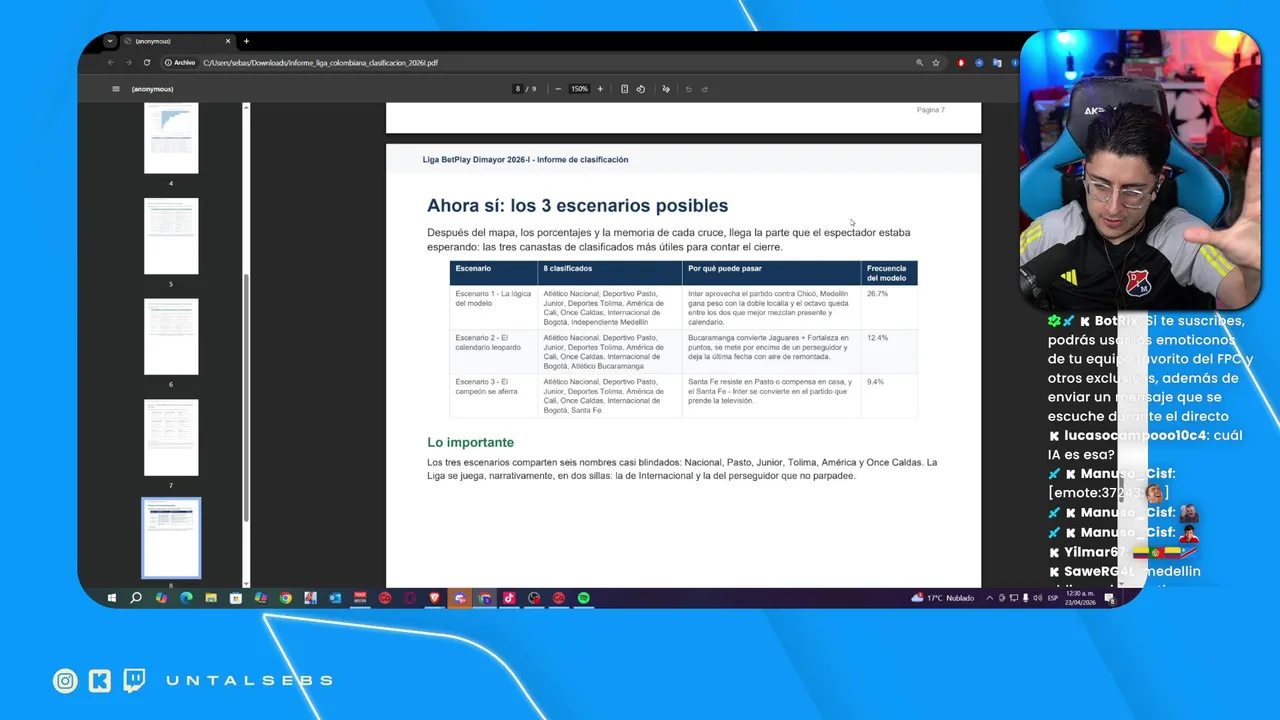This screenshot has height=720, width=1280.
Task: Open page 6 thumbnail in sidebar
Action: pos(171,337)
